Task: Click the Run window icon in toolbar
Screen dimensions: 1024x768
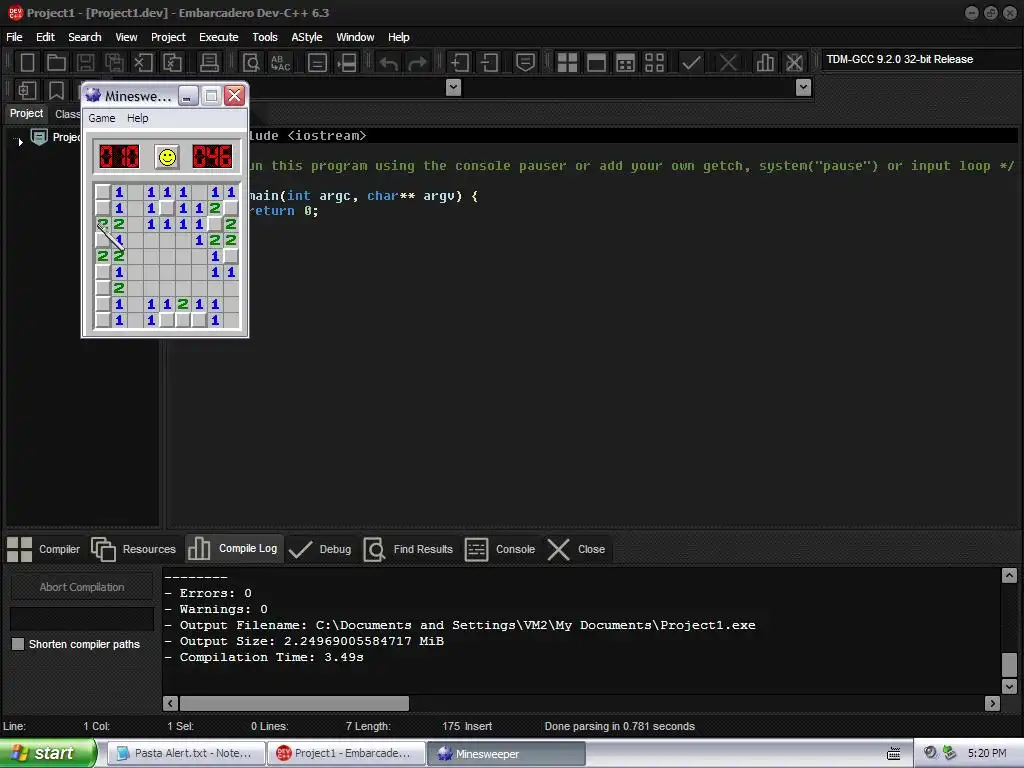Action: pyautogui.click(x=596, y=63)
